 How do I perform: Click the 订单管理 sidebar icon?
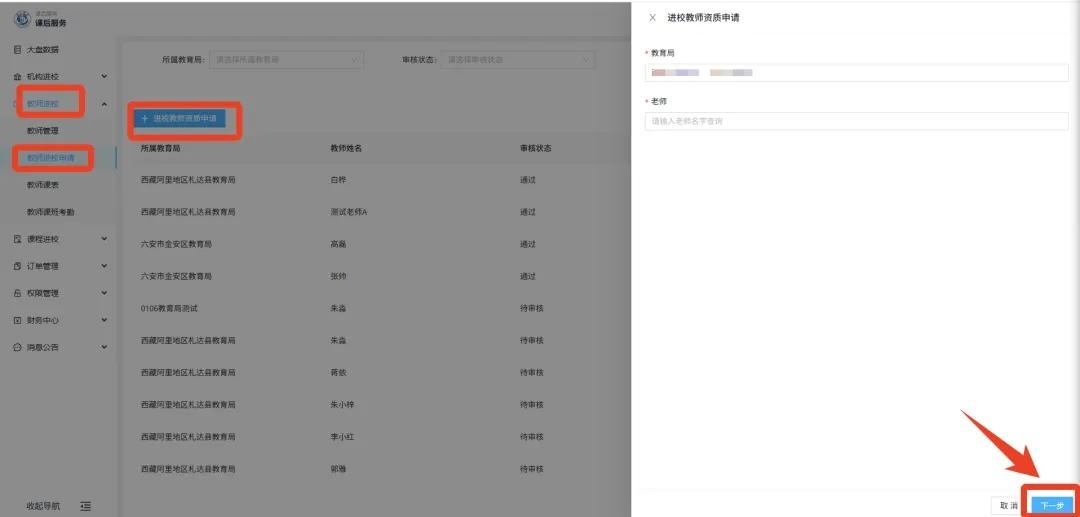pyautogui.click(x=17, y=266)
